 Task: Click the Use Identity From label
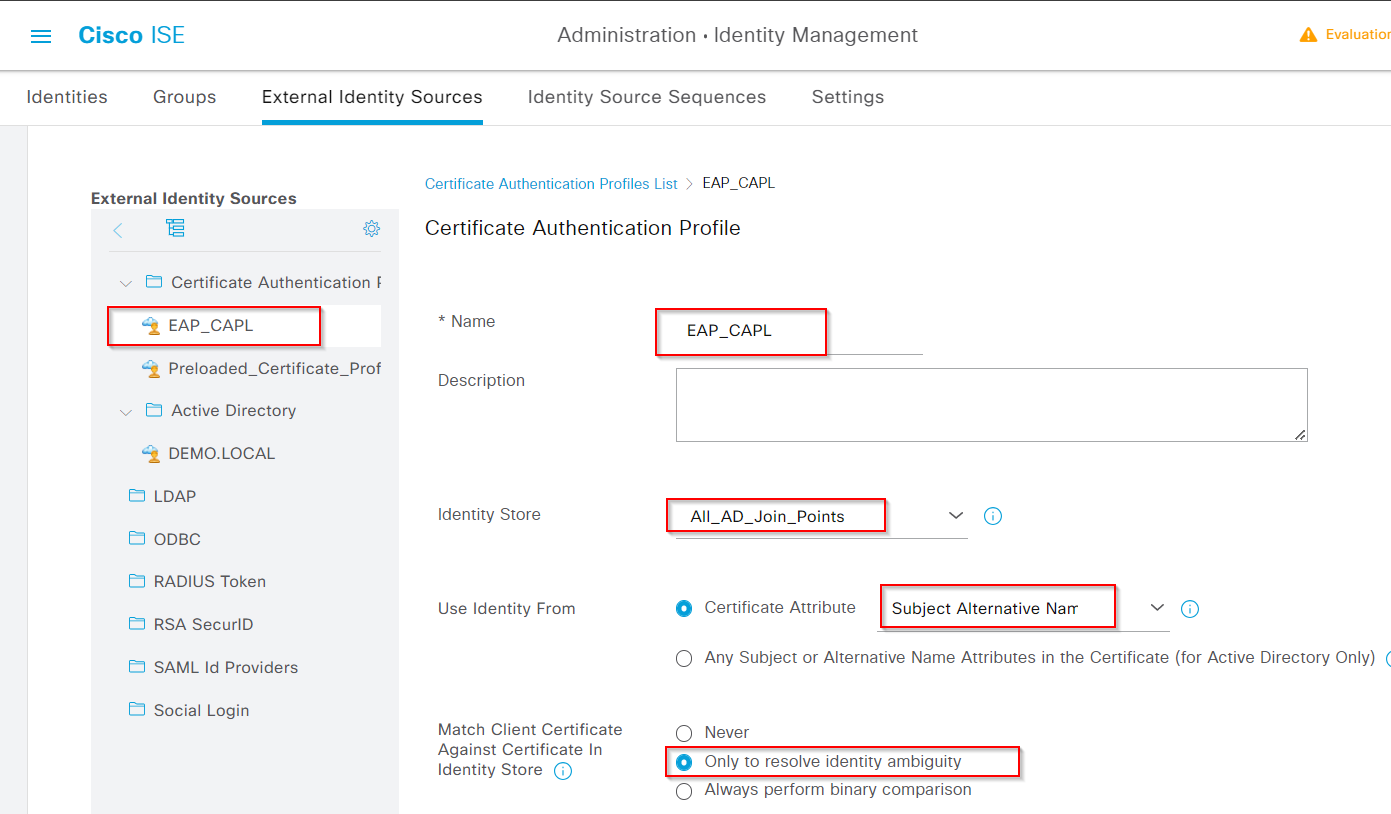[x=507, y=608]
